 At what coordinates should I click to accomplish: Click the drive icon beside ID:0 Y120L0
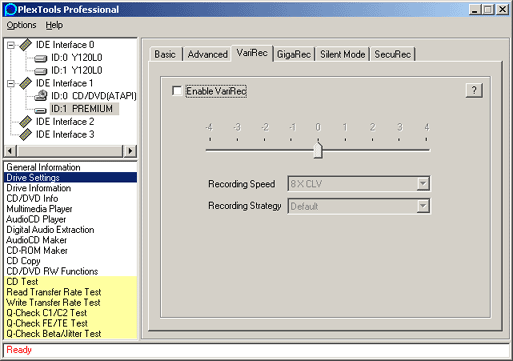(41, 58)
